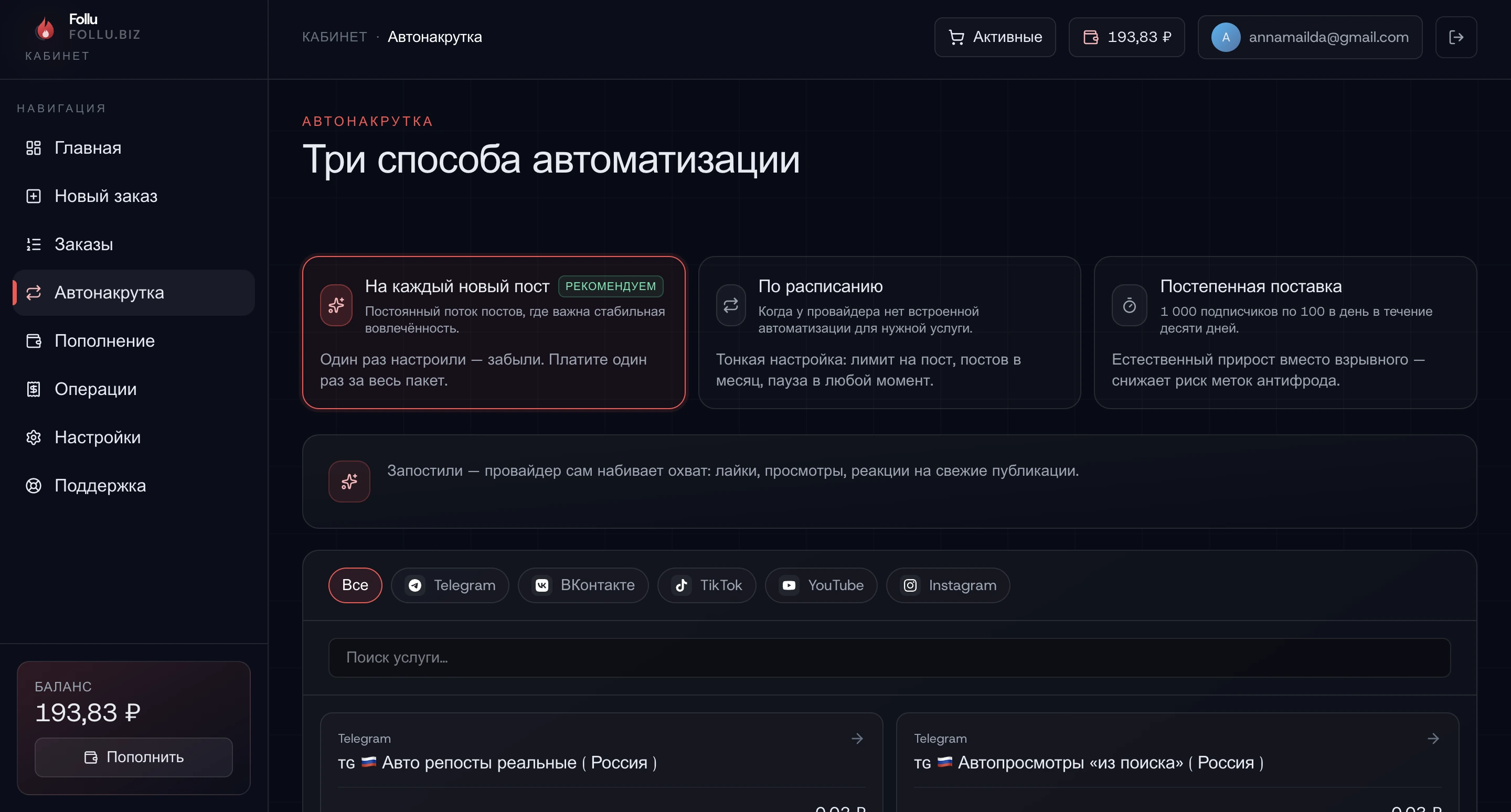Click the Новый заказ plus-square icon

click(x=34, y=196)
